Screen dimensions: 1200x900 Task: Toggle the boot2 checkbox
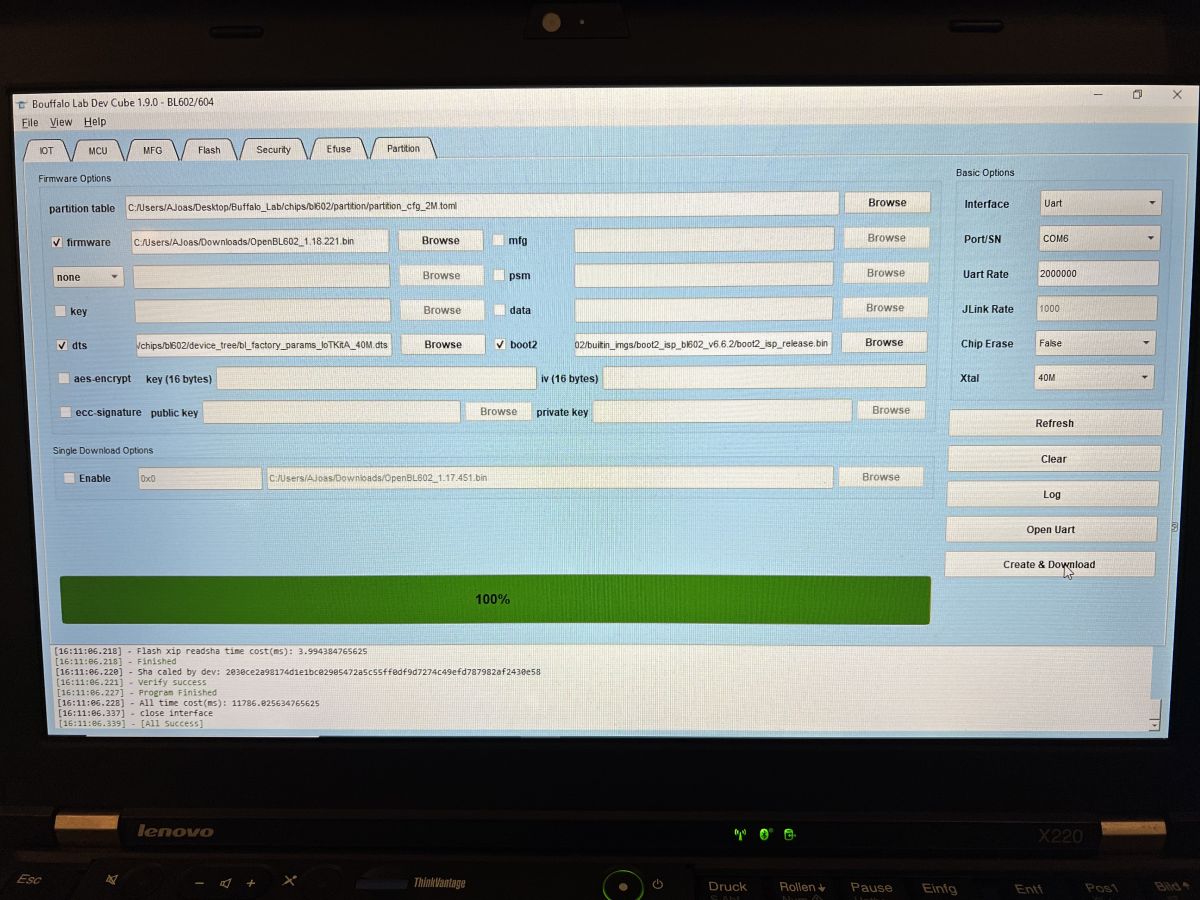[500, 344]
